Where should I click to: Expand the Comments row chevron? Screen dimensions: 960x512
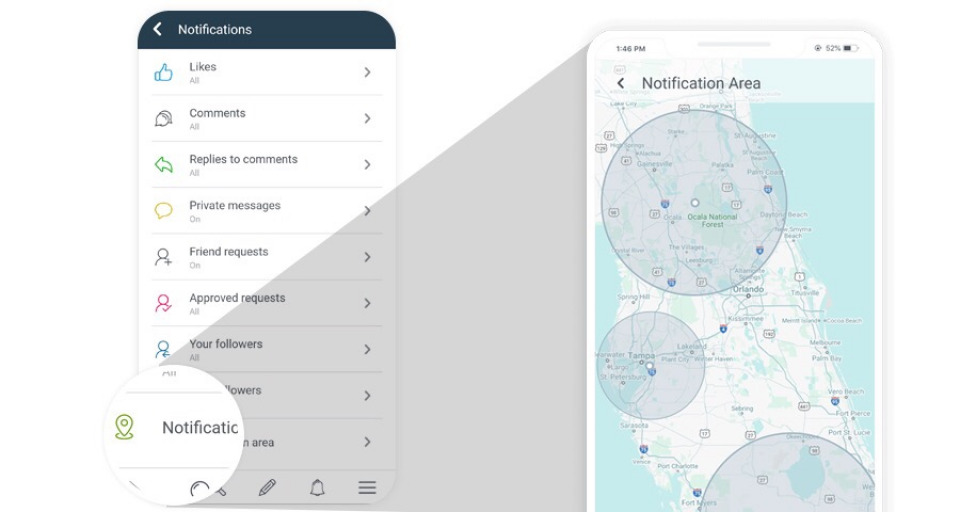[367, 118]
